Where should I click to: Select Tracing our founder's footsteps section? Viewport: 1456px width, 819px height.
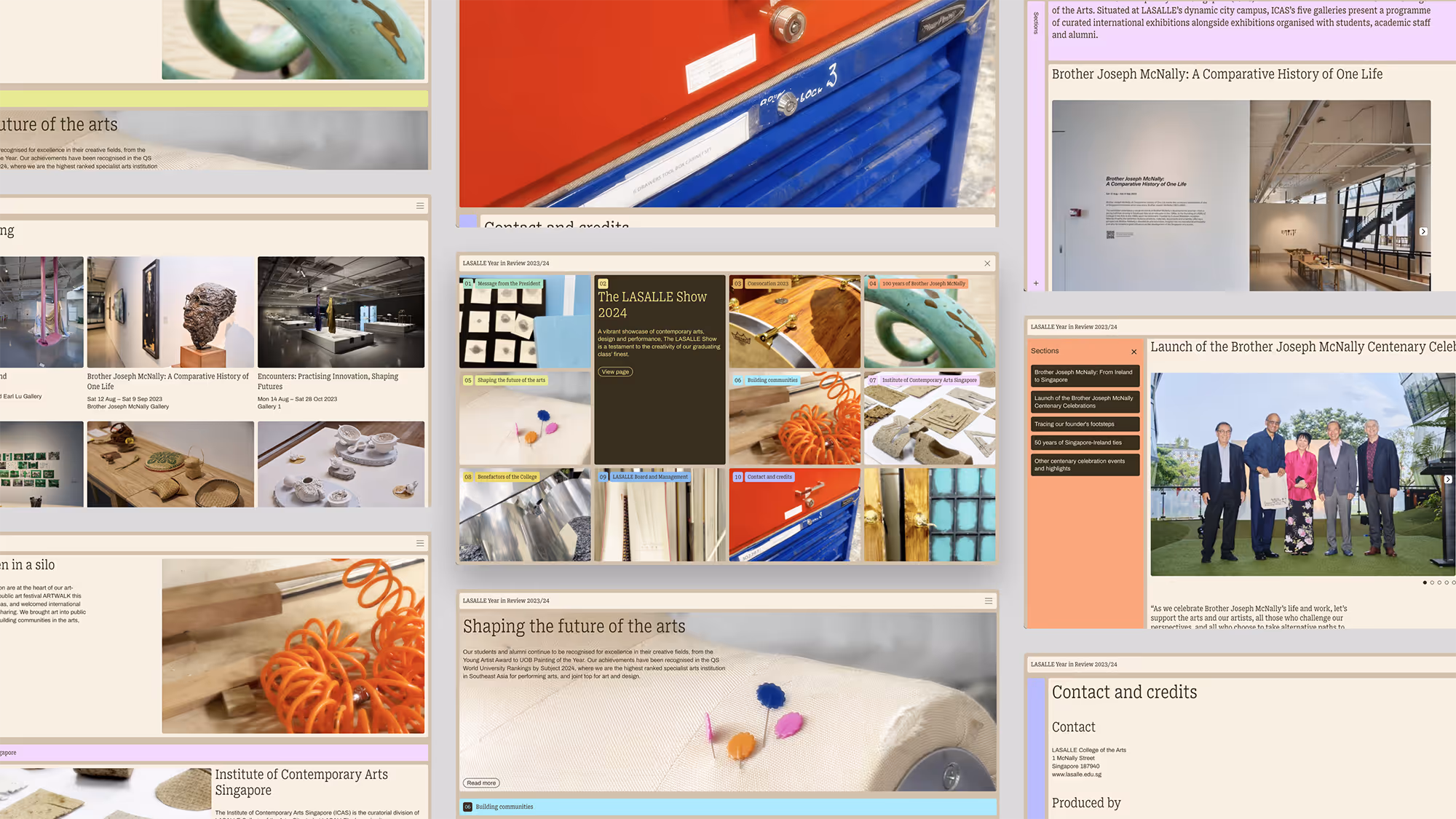coord(1085,424)
